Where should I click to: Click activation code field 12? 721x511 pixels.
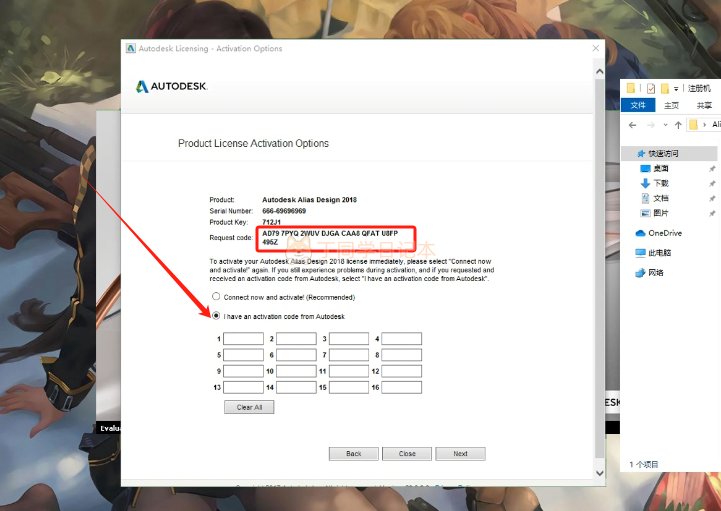point(401,371)
